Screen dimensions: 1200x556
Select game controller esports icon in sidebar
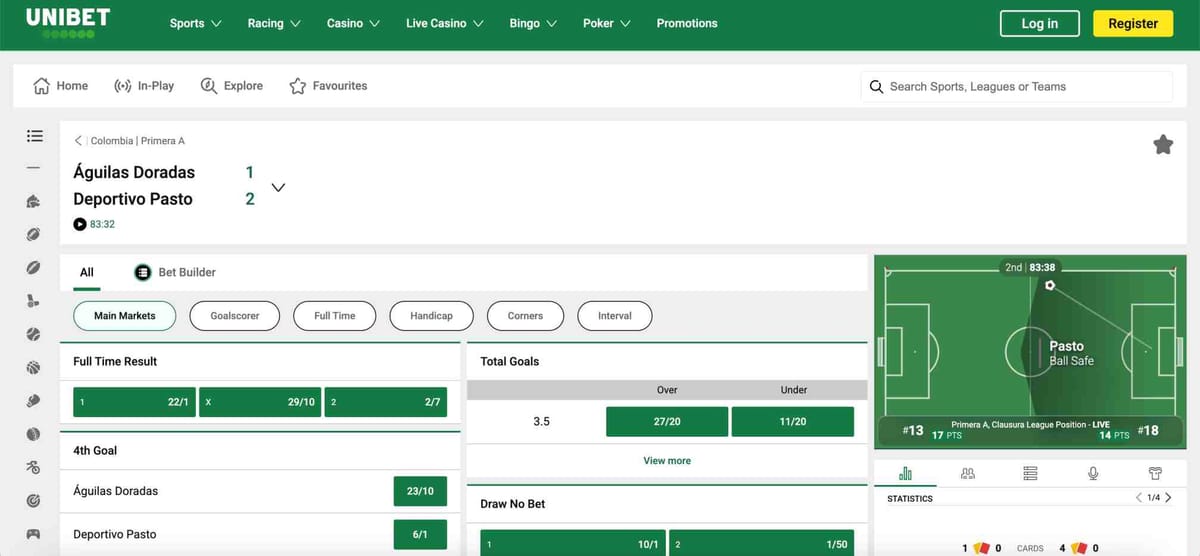pyautogui.click(x=34, y=534)
